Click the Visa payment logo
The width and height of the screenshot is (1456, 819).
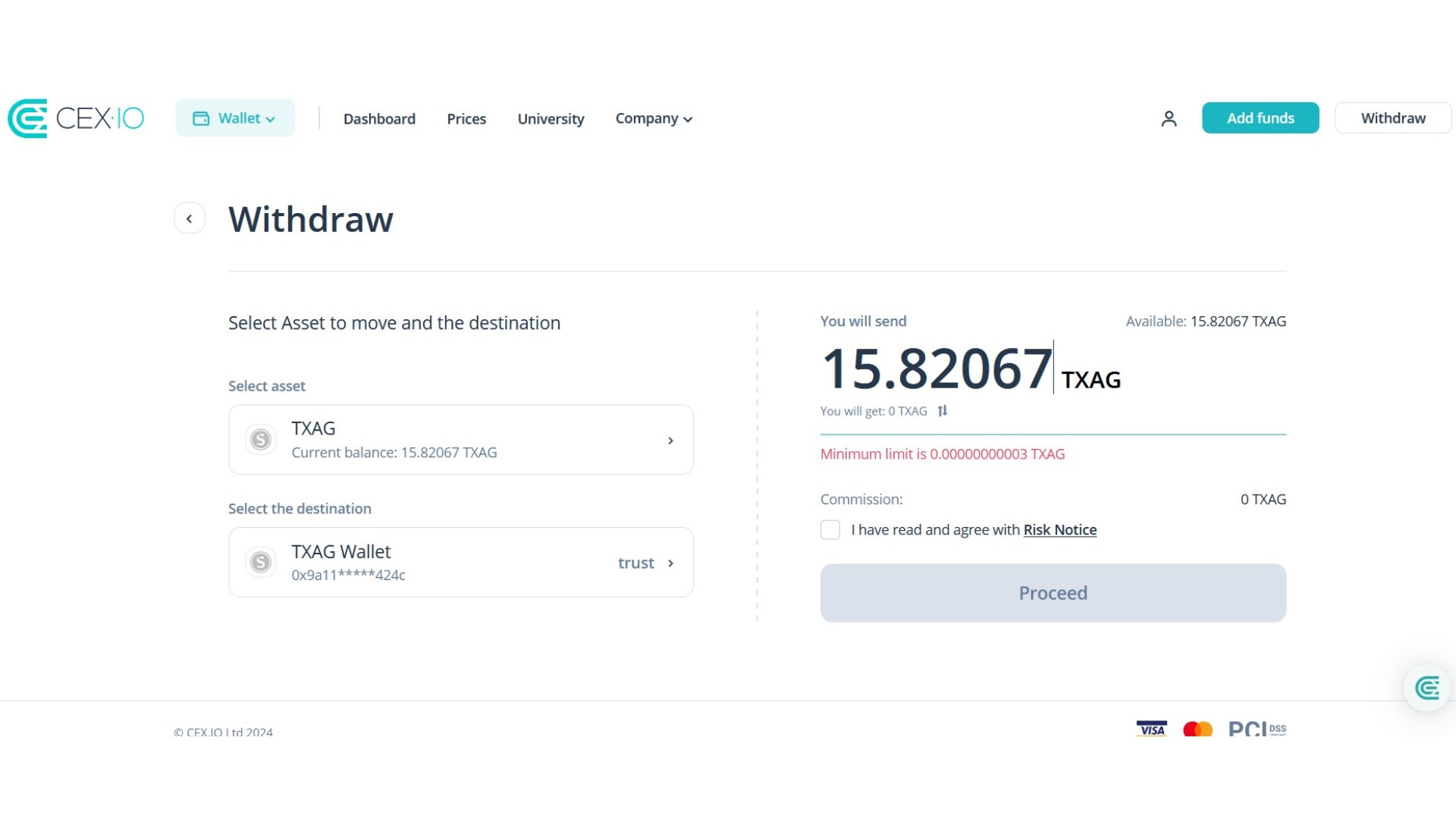pyautogui.click(x=1151, y=729)
